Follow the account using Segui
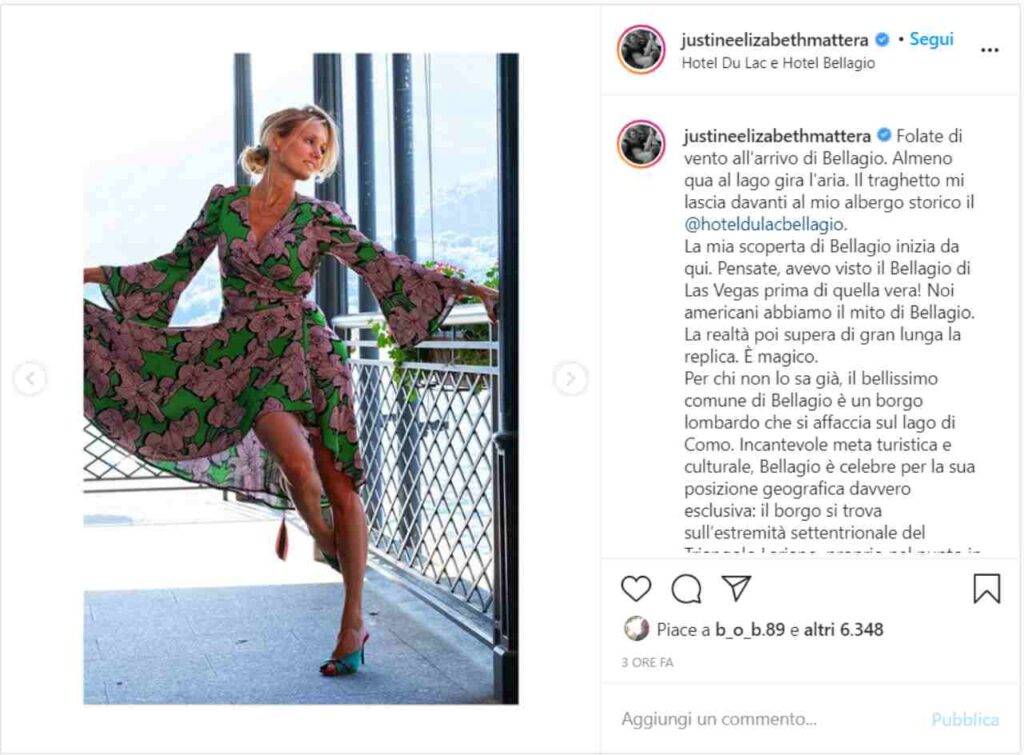 coord(931,39)
